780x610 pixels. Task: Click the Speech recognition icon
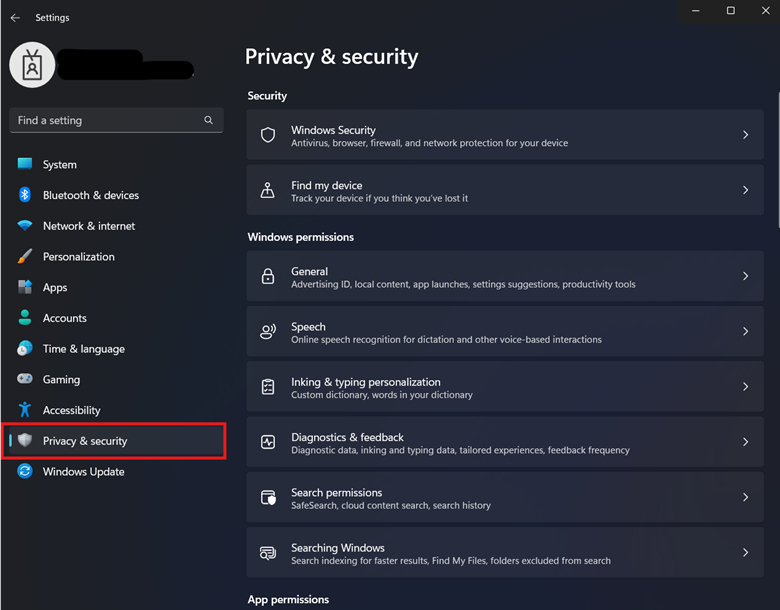click(268, 331)
